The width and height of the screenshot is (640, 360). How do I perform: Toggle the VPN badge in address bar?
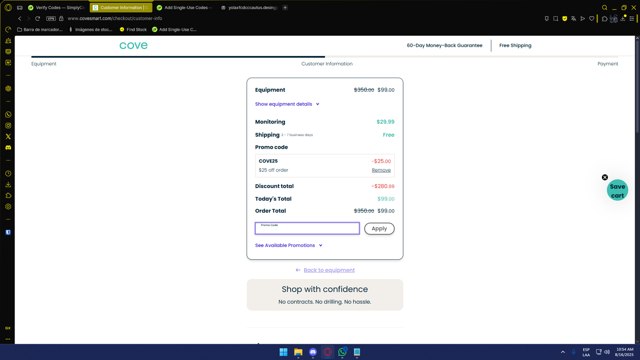[x=51, y=18]
